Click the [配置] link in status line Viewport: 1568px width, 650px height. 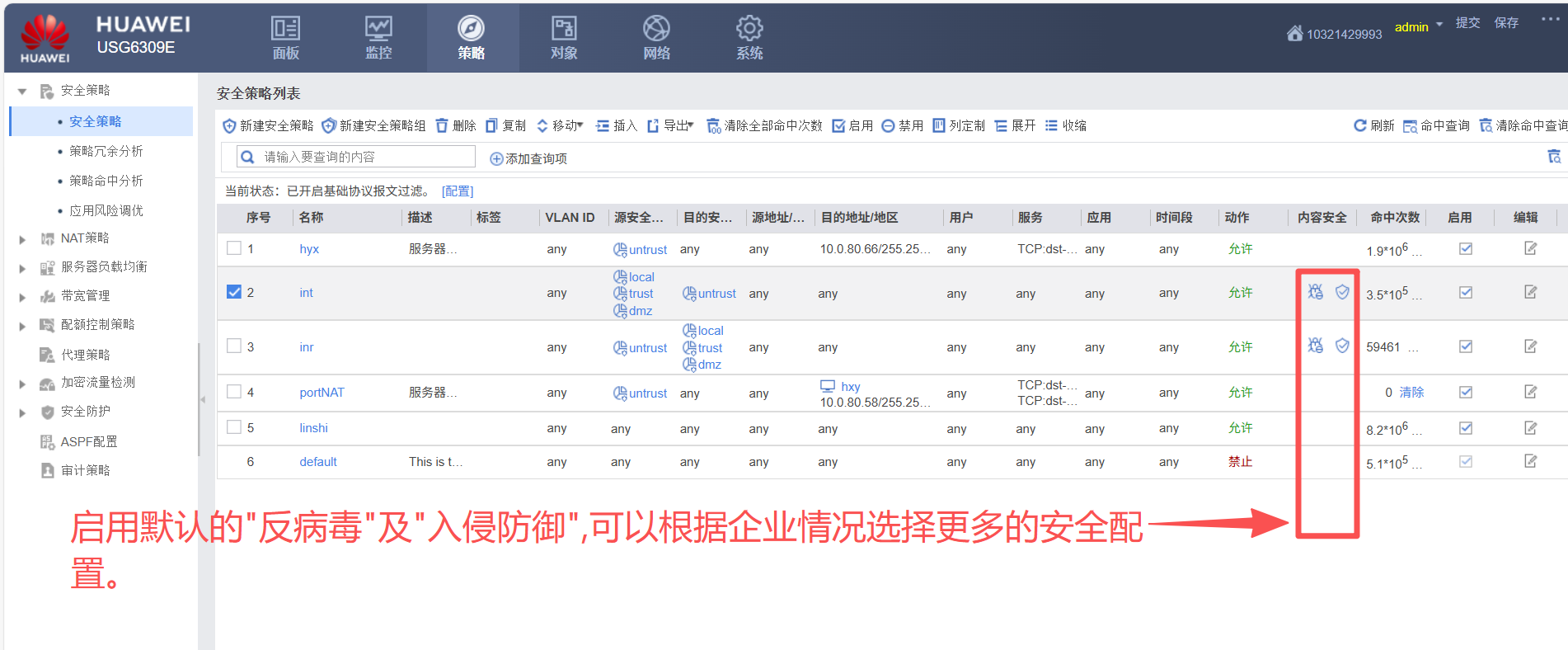point(458,191)
